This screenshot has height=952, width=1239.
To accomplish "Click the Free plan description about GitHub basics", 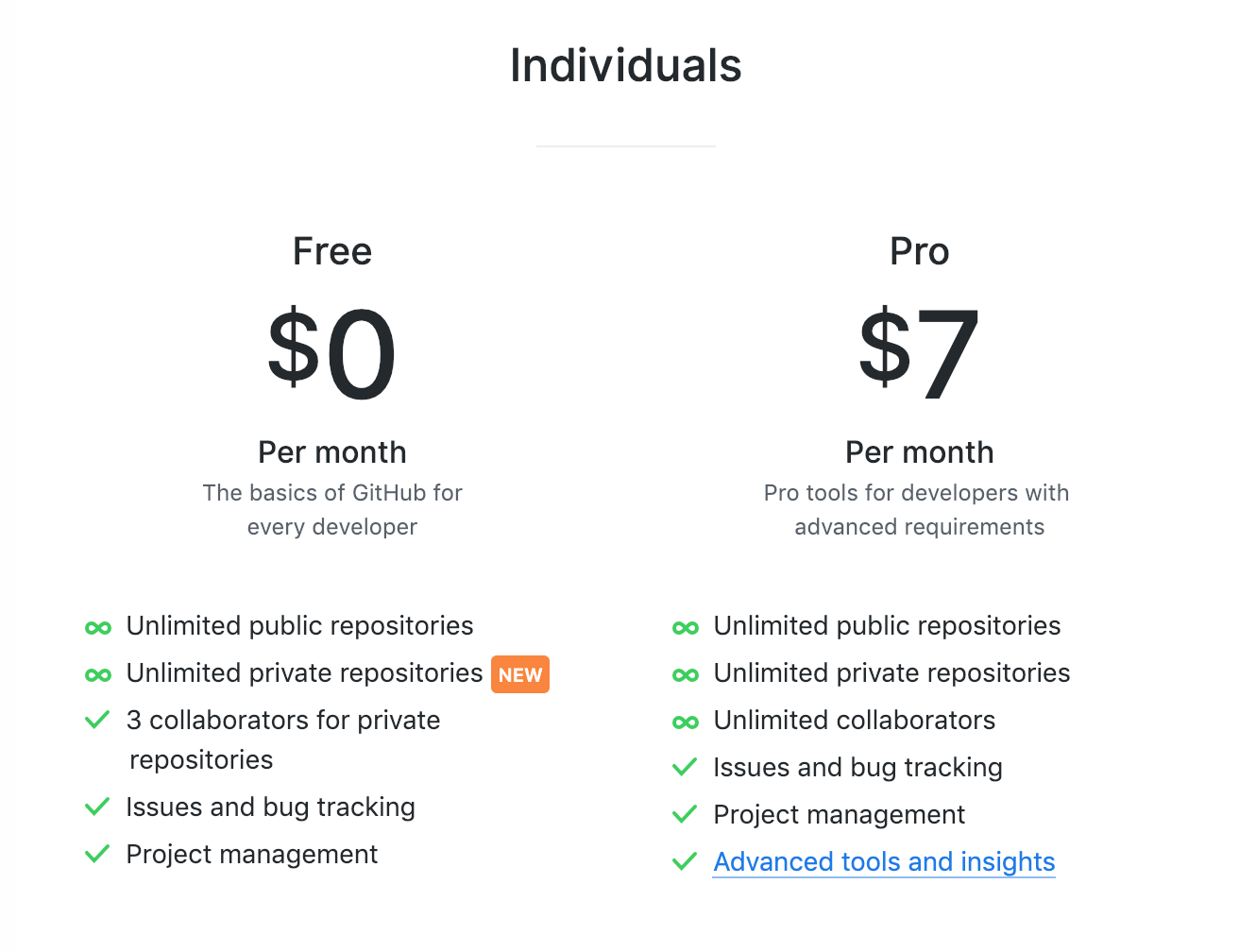I will [332, 510].
